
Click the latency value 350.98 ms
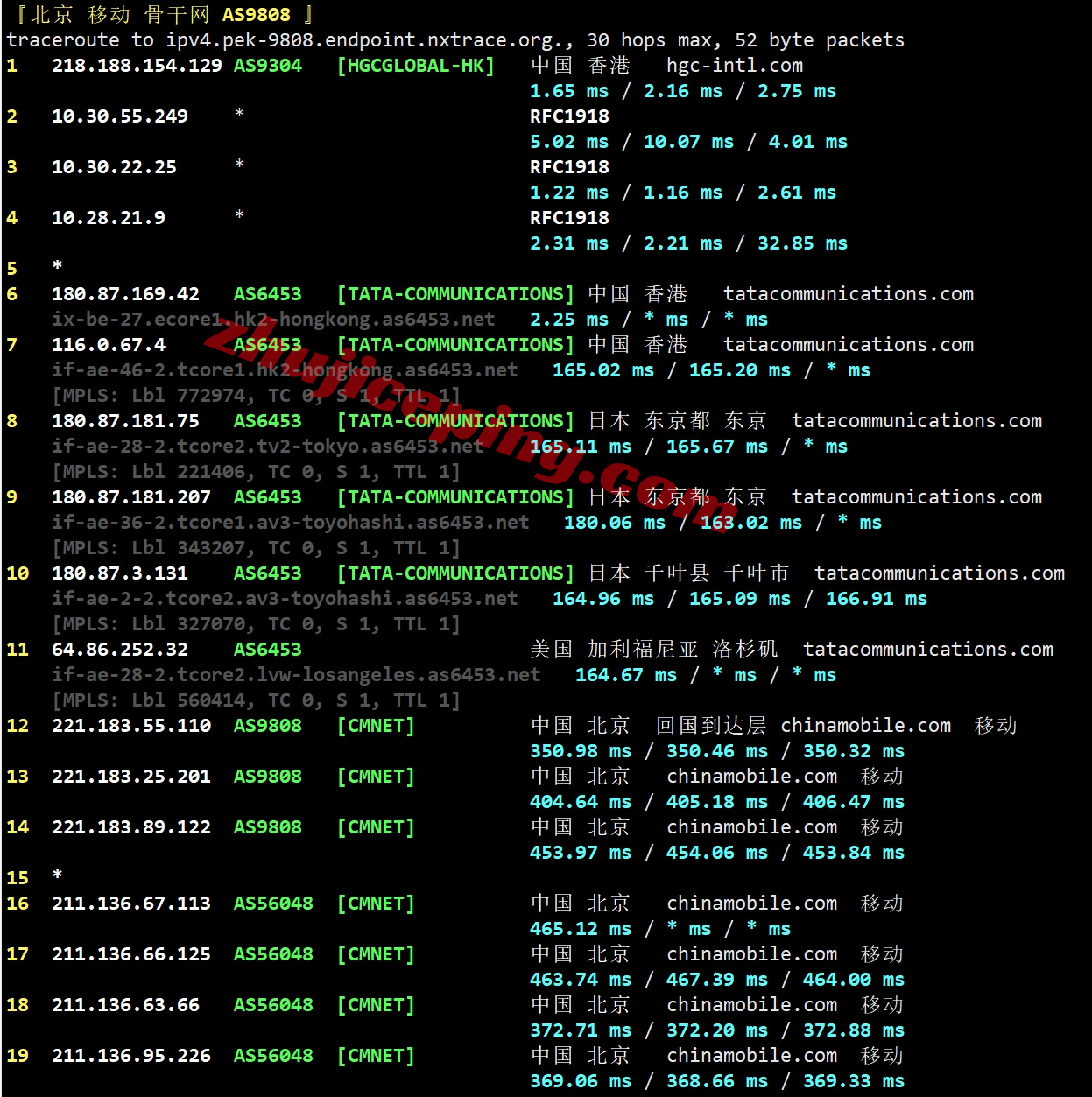(581, 751)
